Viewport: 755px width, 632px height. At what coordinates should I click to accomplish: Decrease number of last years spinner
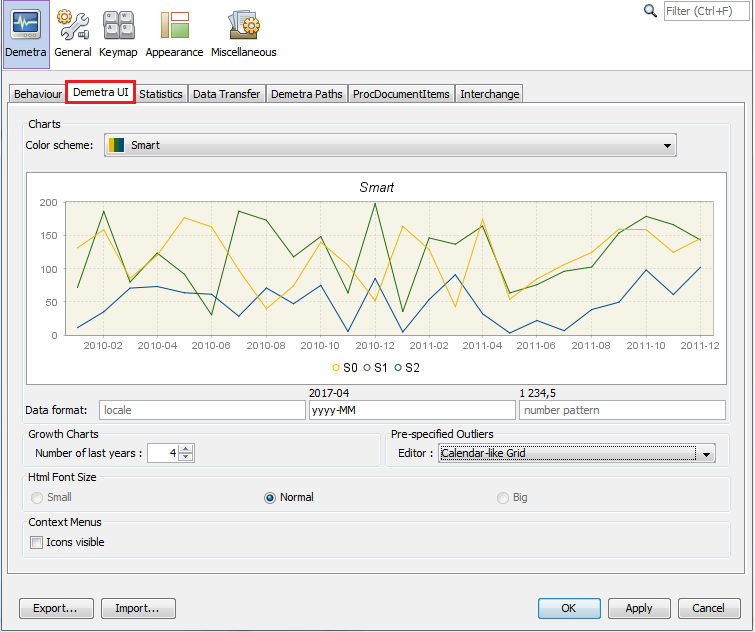[185, 457]
